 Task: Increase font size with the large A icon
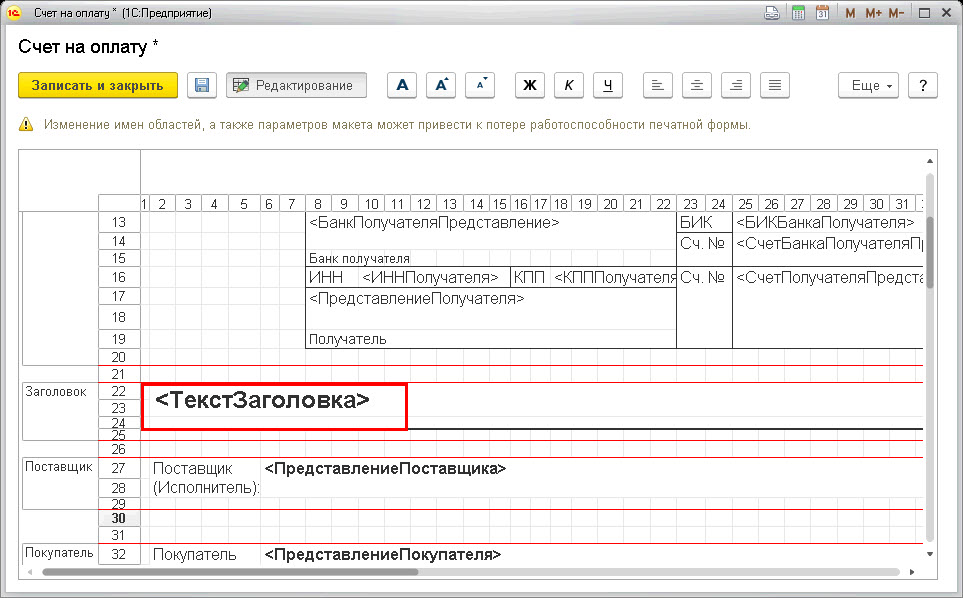441,85
